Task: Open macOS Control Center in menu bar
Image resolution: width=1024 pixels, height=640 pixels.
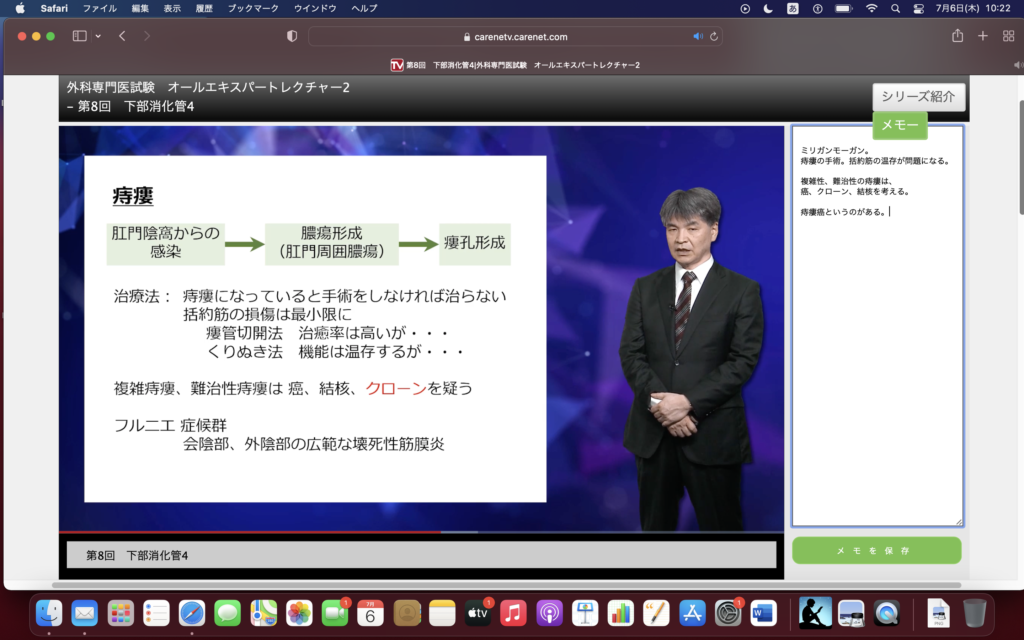Action: pyautogui.click(x=918, y=8)
